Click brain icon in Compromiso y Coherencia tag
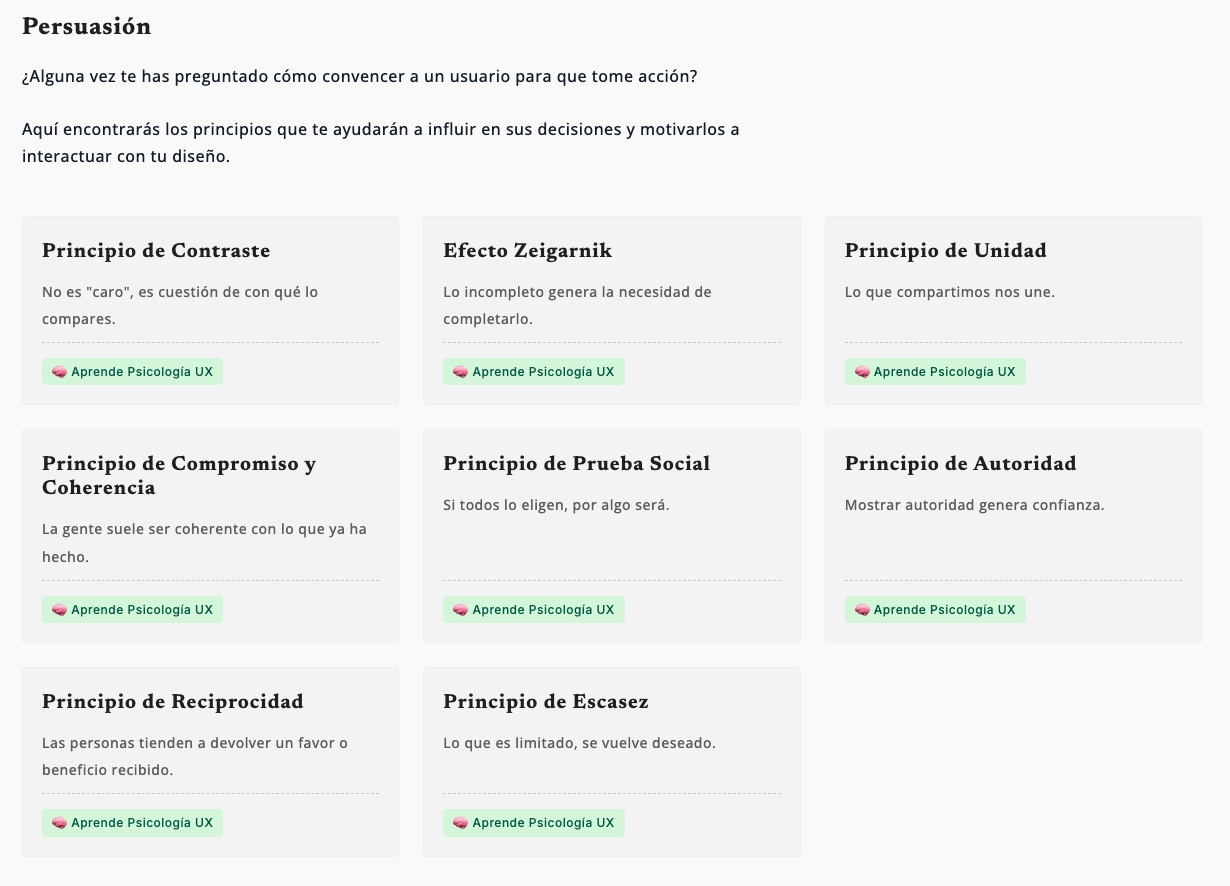Image resolution: width=1230 pixels, height=886 pixels. tap(59, 610)
